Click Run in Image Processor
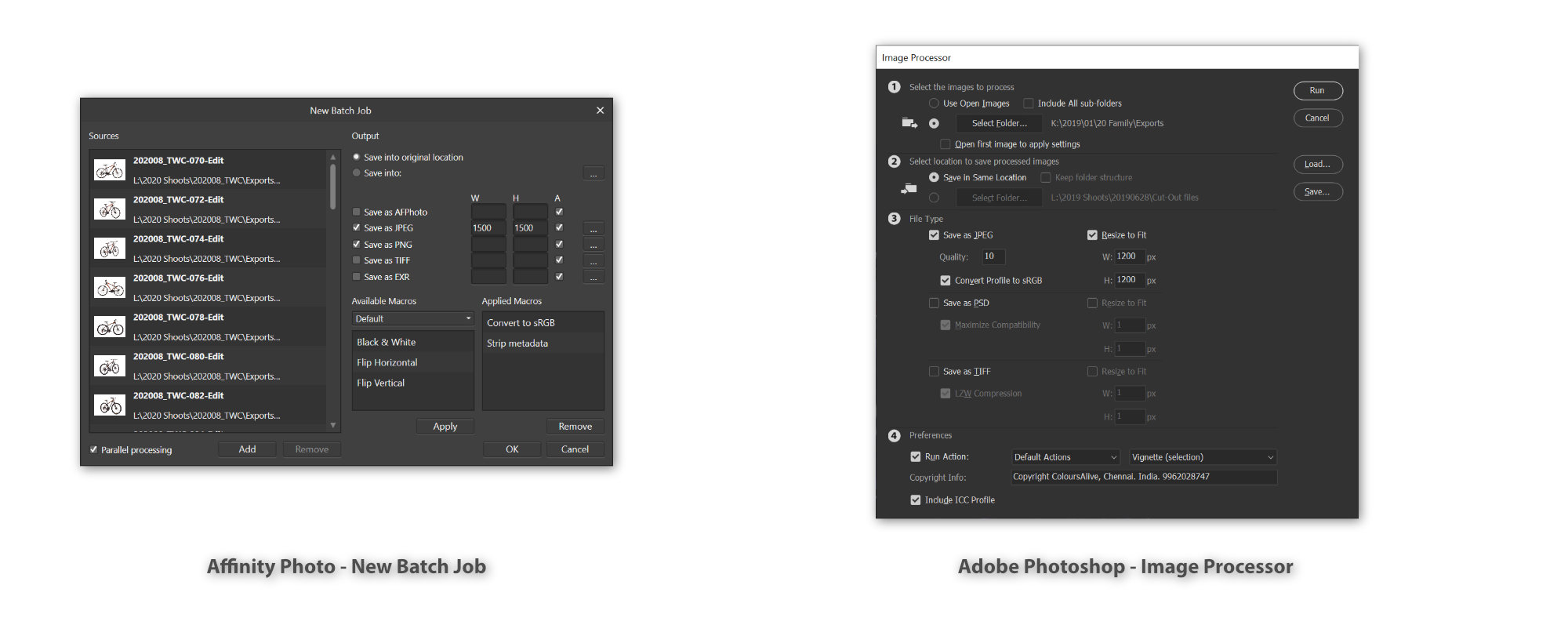Screen dimensions: 1568x625 1318,91
